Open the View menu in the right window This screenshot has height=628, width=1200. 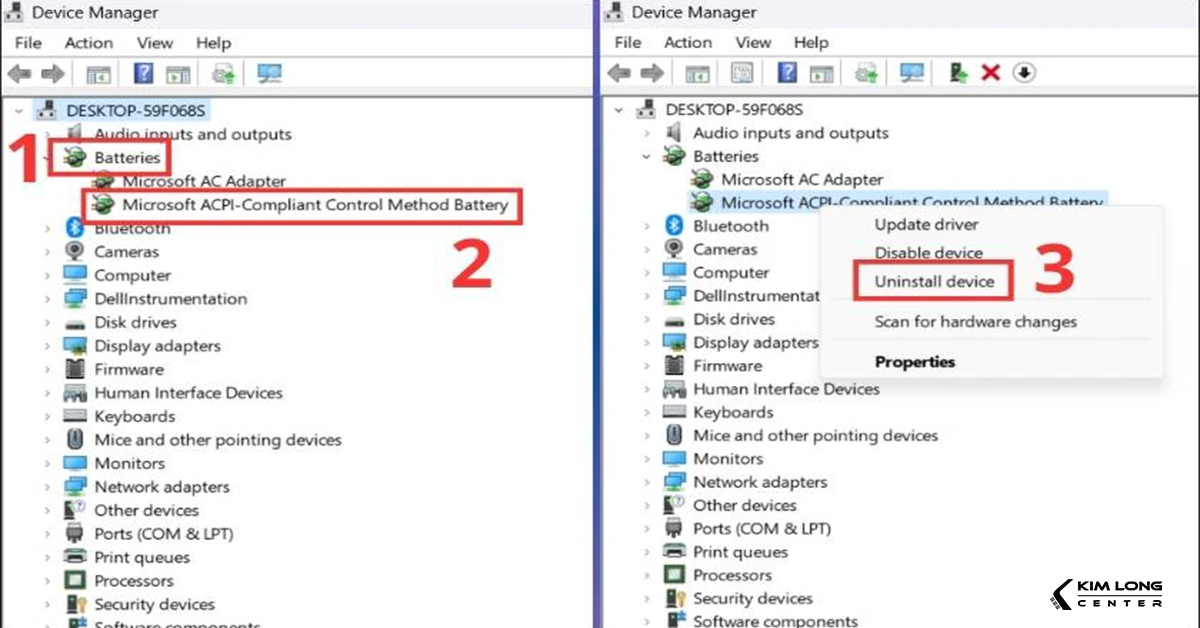tap(753, 42)
